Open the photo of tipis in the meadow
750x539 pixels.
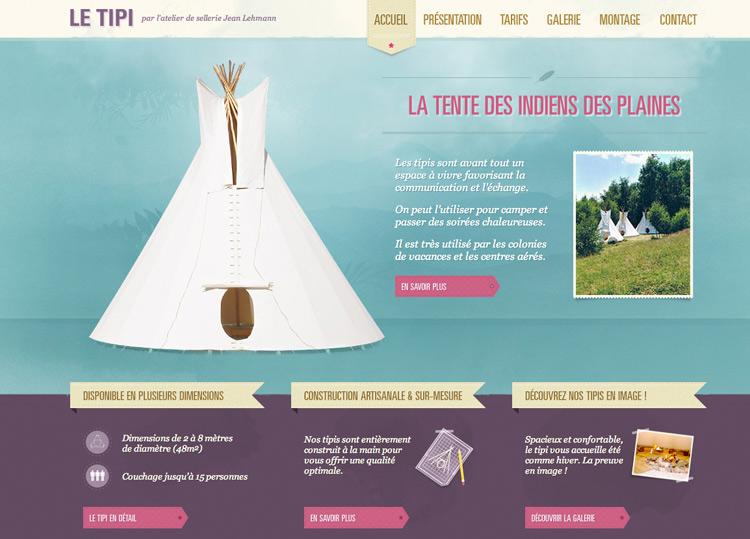point(633,224)
